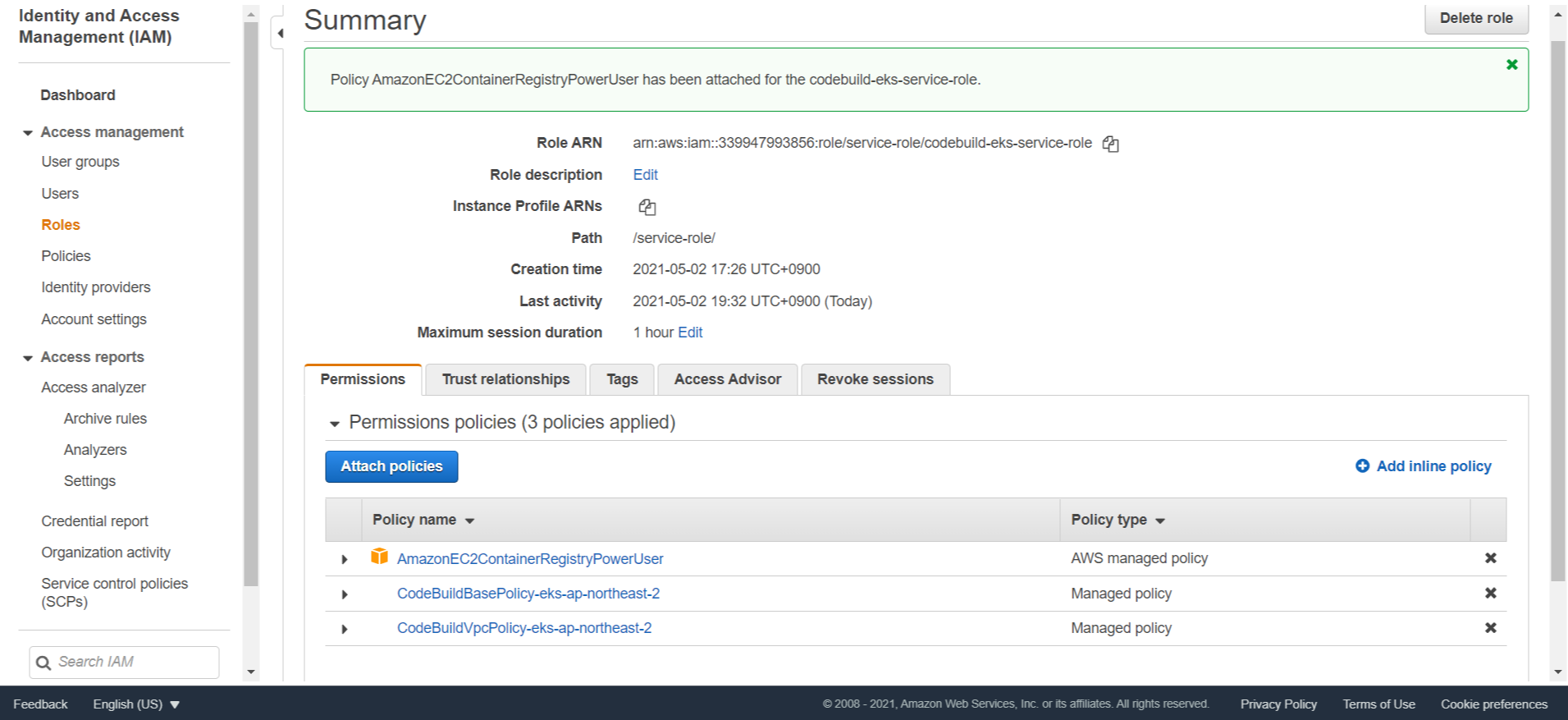Click the Creation time value 2021-05-02 17:26

tap(726, 269)
